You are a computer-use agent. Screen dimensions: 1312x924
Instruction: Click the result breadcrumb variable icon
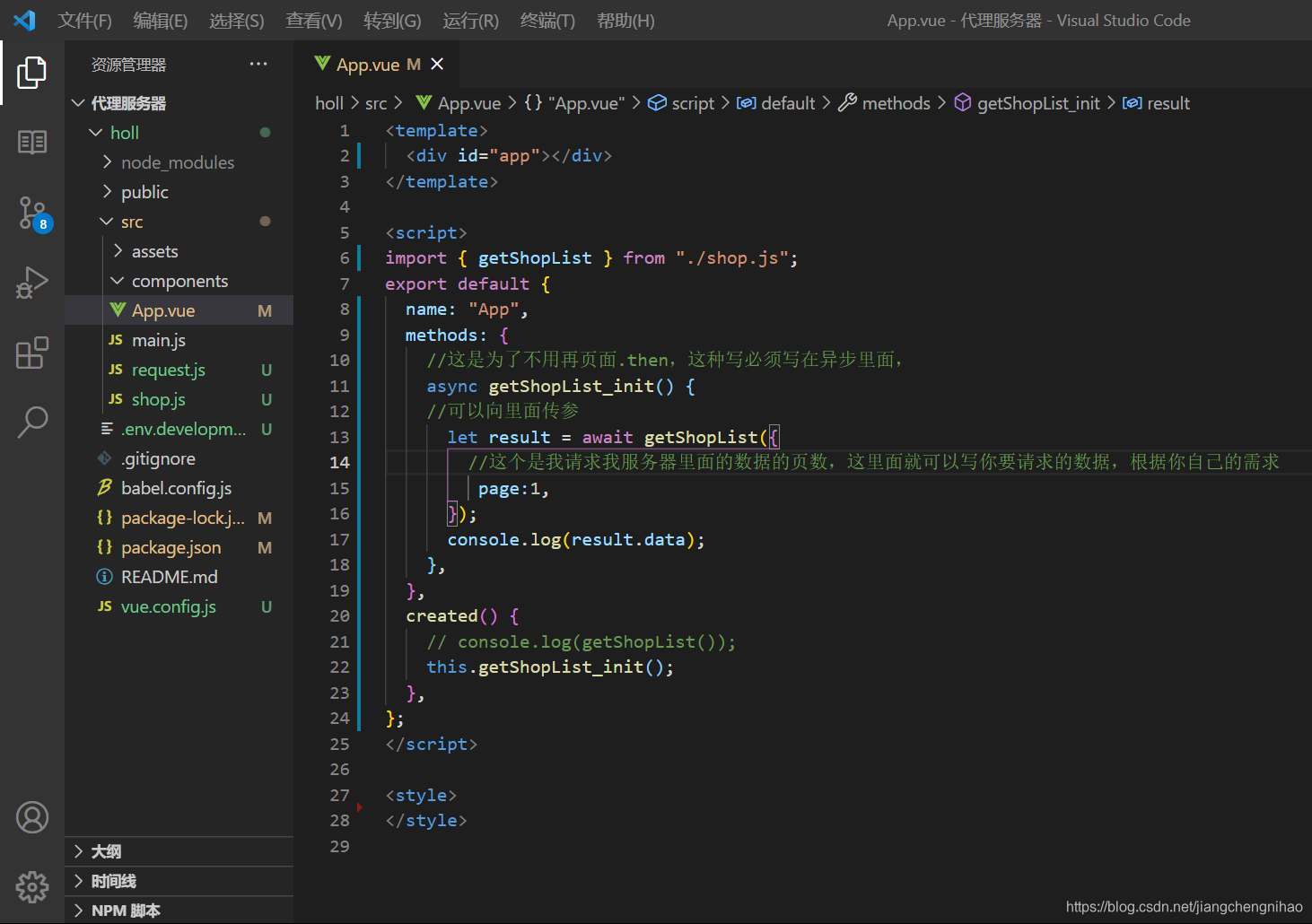1133,103
